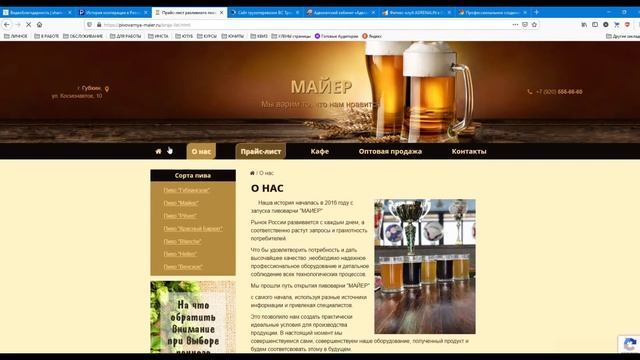Open the 'Оптовая продажа' menu item
640x360 pixels.
(x=390, y=151)
